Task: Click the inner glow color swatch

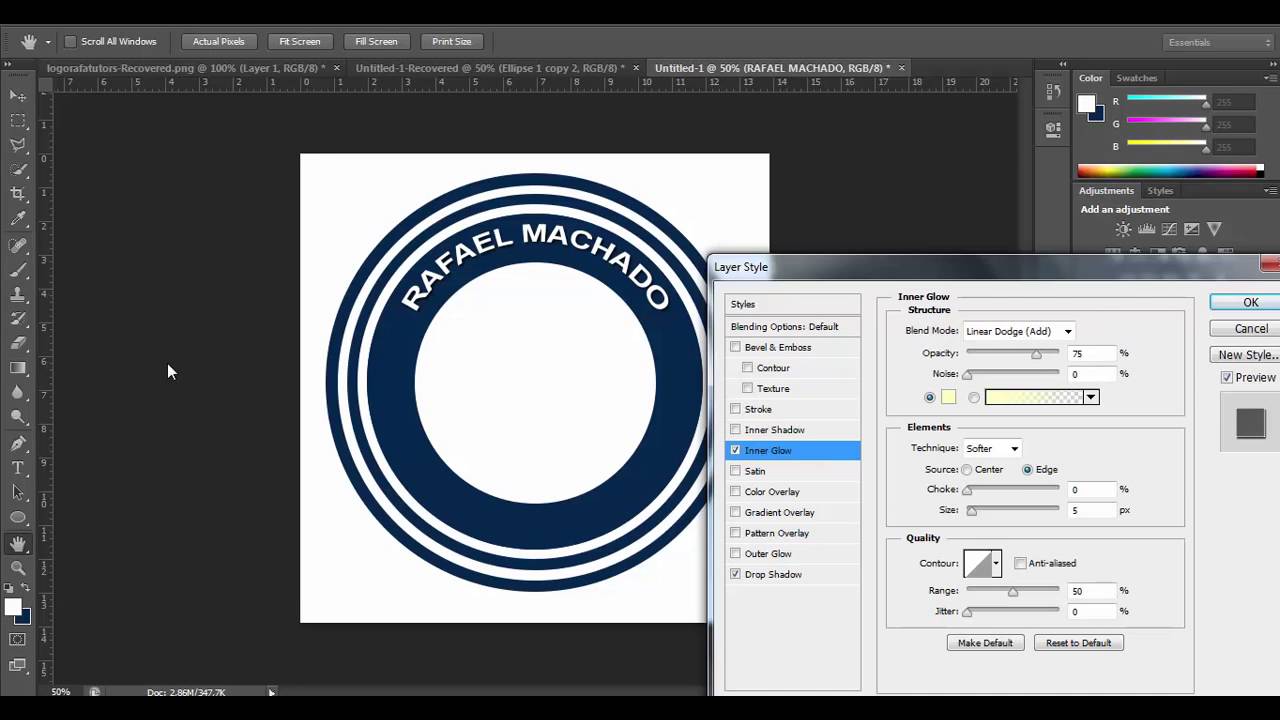Action: click(948, 397)
